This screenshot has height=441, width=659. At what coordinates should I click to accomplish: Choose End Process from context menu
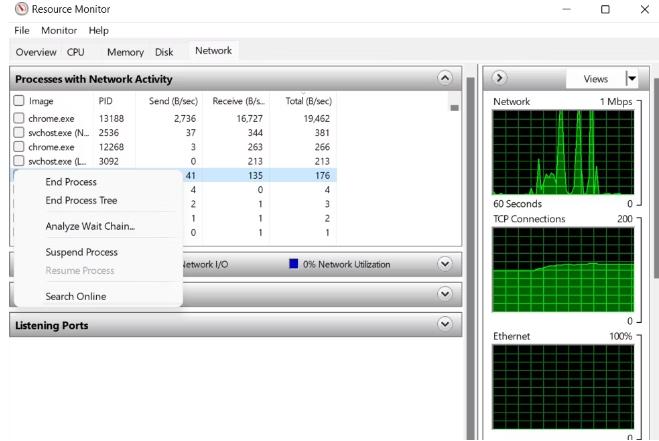click(71, 182)
